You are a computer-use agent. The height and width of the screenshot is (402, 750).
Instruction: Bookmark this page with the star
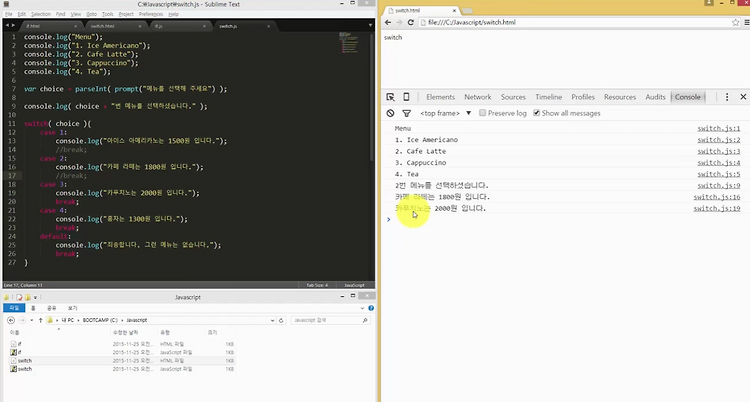pos(735,22)
